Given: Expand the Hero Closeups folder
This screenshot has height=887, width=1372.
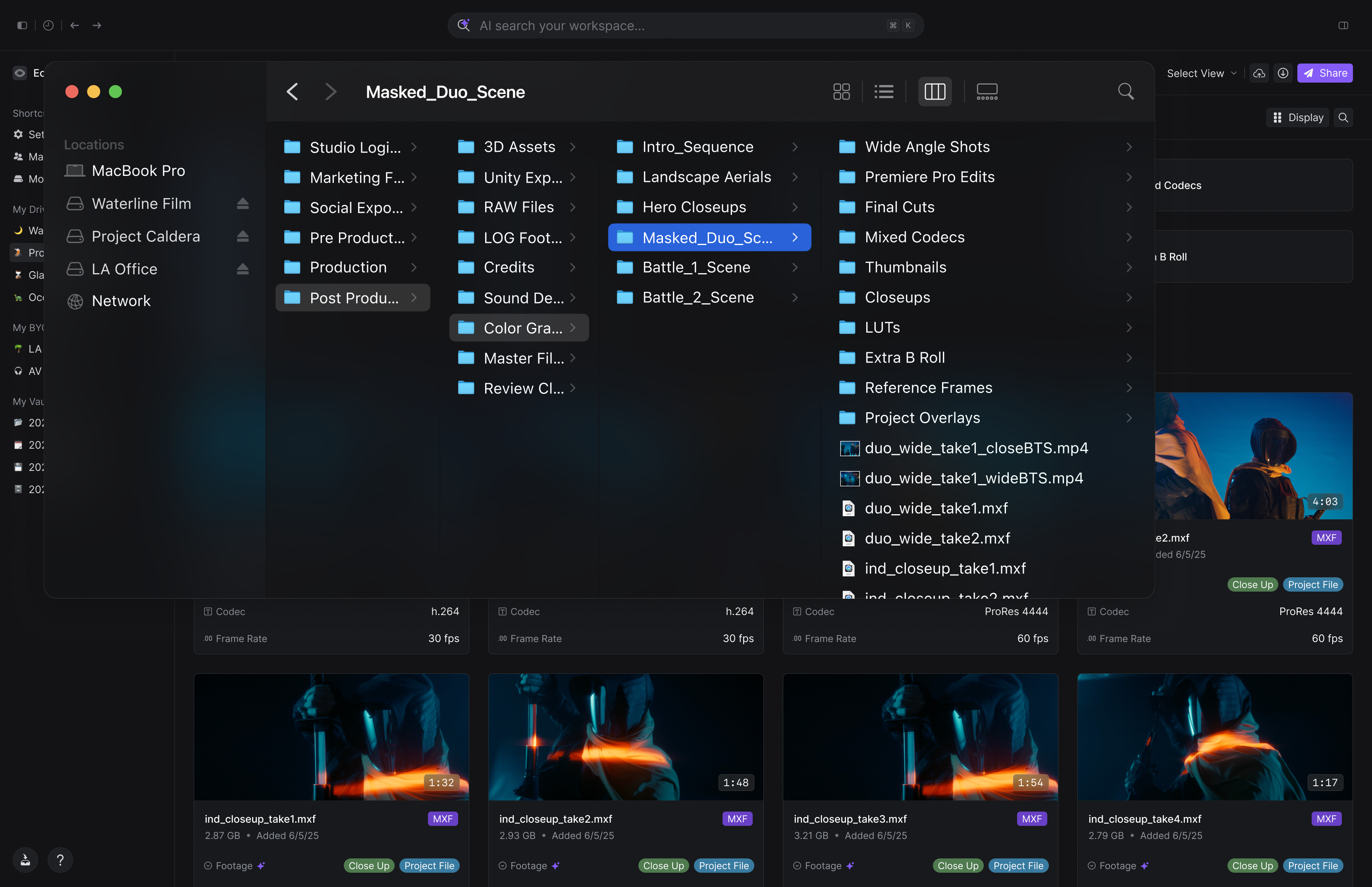Looking at the screenshot, I should pos(694,207).
